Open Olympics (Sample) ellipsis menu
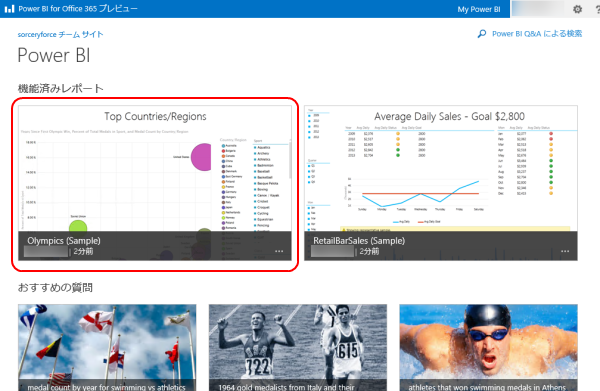 (279, 251)
